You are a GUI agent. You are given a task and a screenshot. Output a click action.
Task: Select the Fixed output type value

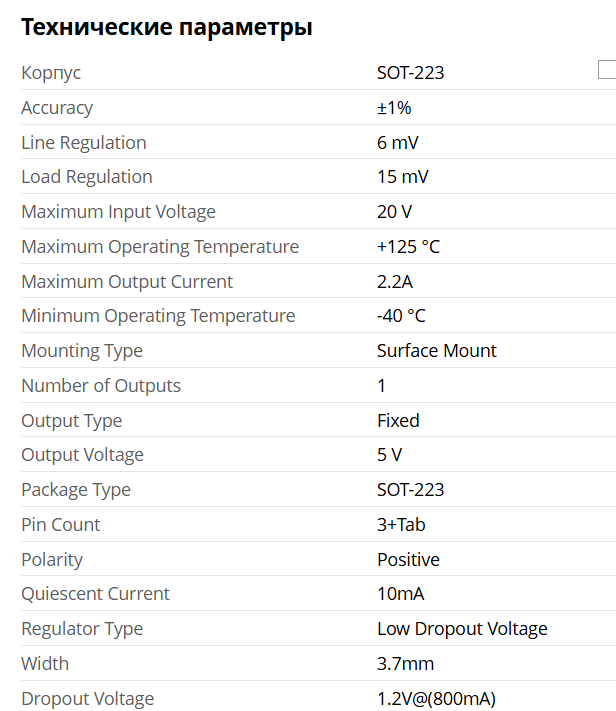398,421
